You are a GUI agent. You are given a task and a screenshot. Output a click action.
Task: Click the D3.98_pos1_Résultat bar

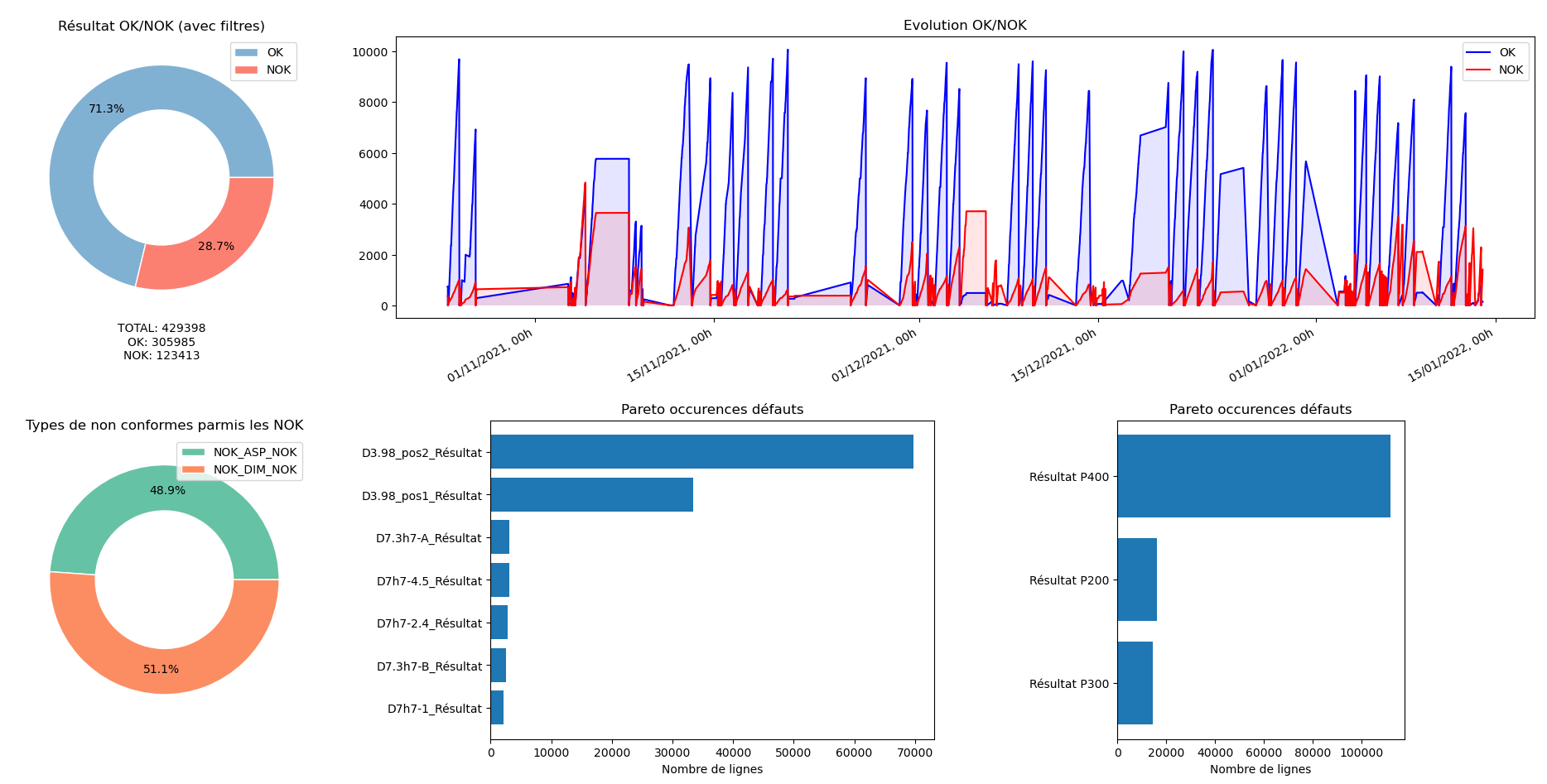591,495
